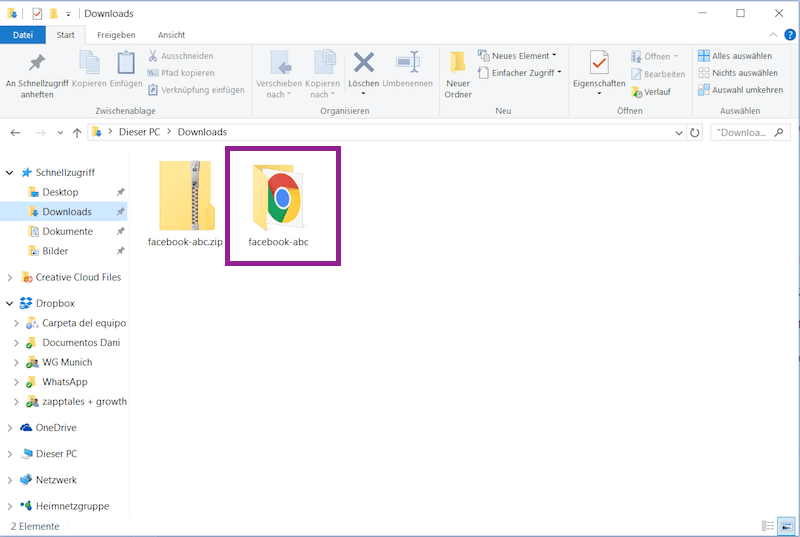This screenshot has width=800, height=537.
Task: Click the refresh button beside address bar
Action: pyautogui.click(x=694, y=133)
